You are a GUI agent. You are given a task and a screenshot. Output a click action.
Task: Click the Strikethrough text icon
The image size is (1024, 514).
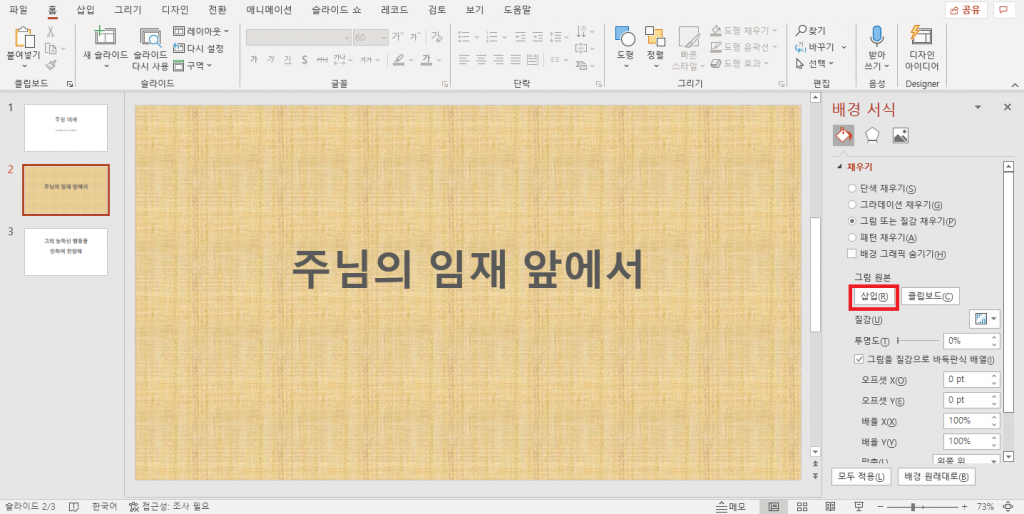(x=321, y=60)
